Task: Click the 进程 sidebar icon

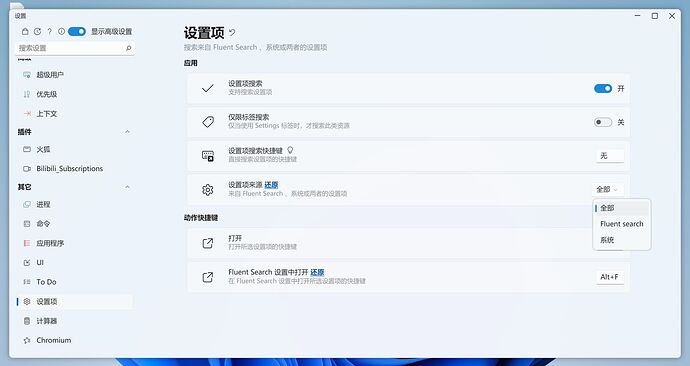Action: 27,205
